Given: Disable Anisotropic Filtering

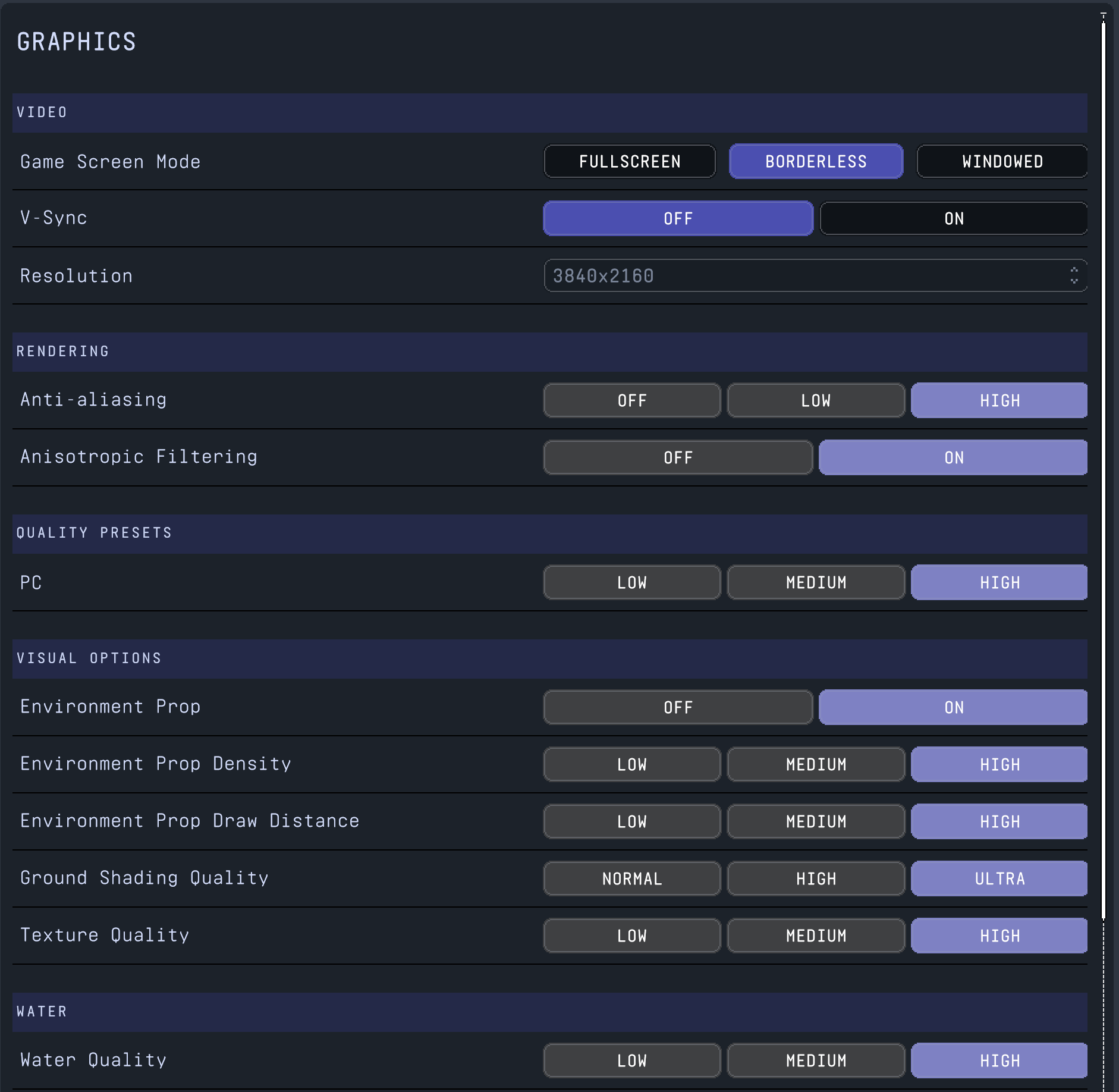Looking at the screenshot, I should click(x=678, y=457).
